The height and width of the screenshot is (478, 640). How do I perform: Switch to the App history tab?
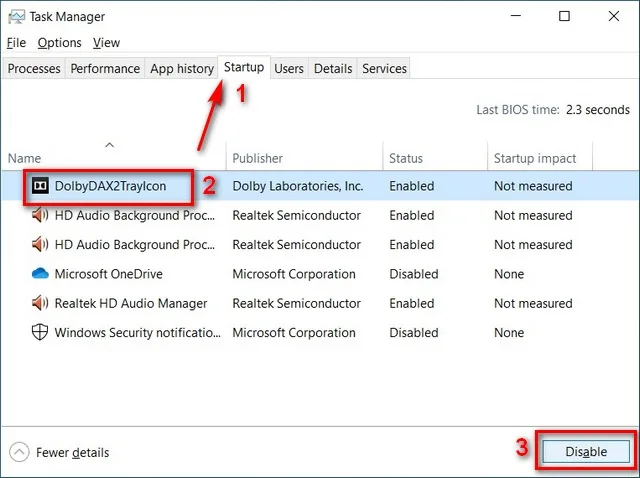click(182, 68)
